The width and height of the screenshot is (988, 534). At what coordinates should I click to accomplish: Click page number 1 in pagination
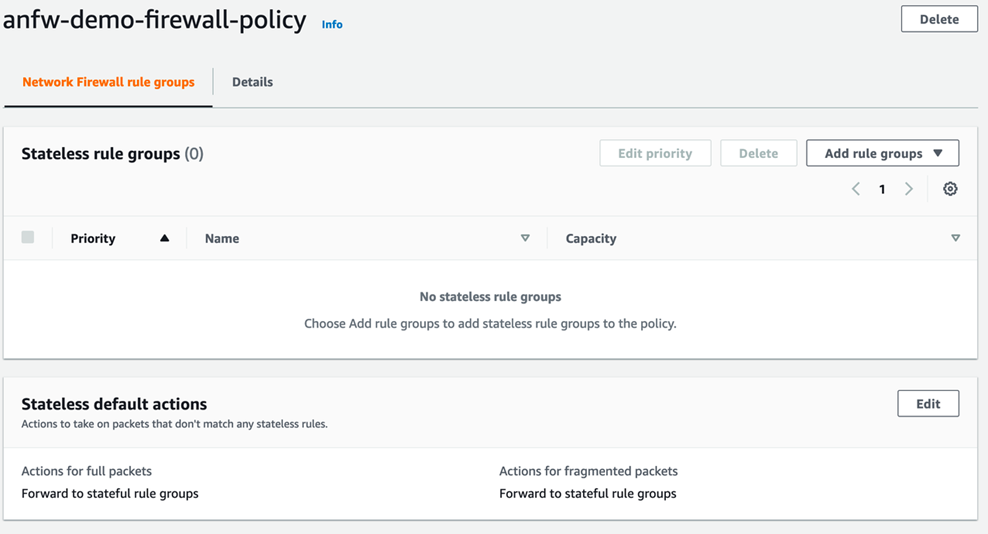882,189
